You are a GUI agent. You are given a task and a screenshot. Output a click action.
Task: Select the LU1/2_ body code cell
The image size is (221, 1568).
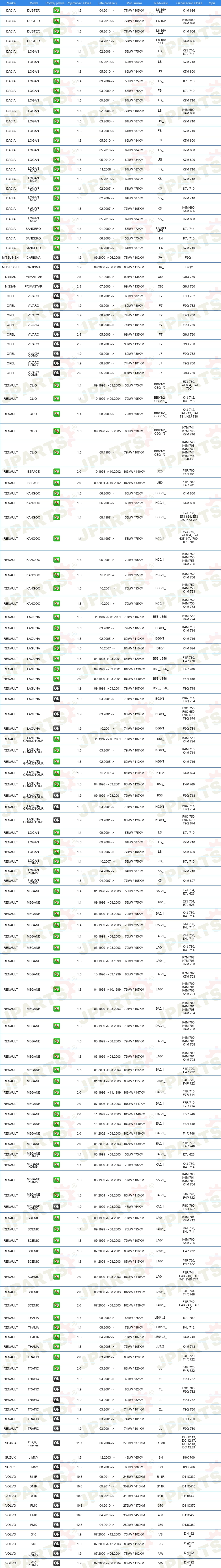point(161,1347)
